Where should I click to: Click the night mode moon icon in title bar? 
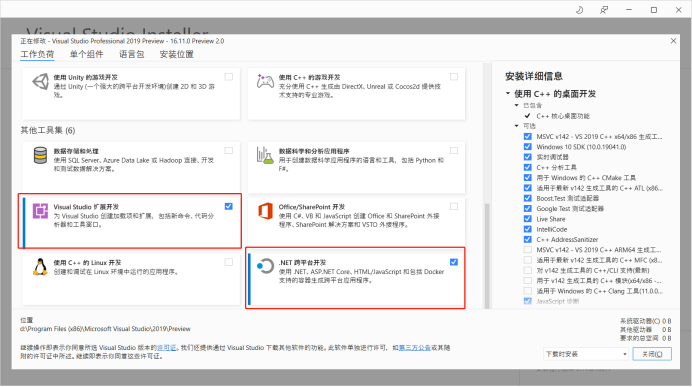[x=579, y=10]
